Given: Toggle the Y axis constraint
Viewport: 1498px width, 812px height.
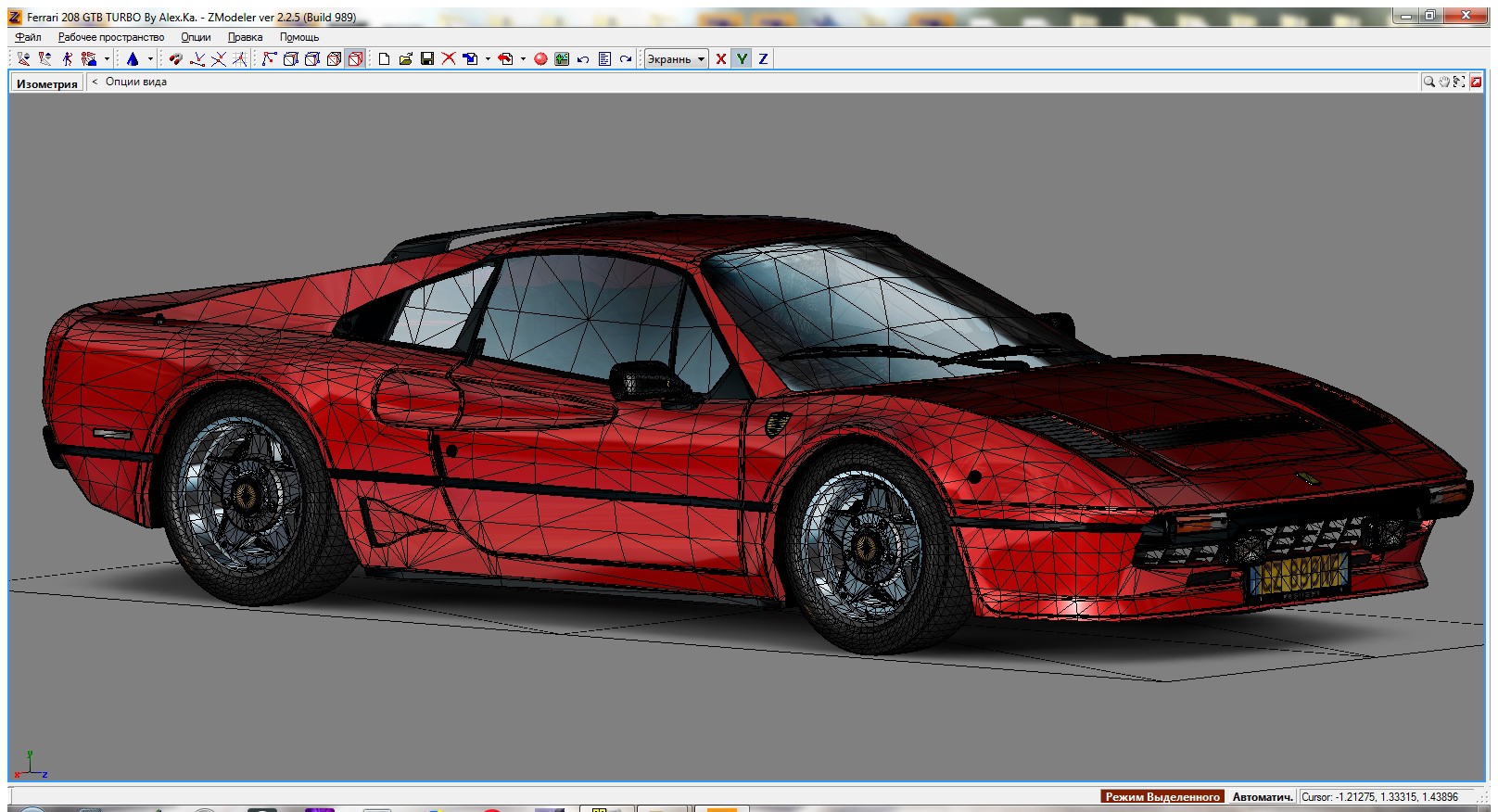Looking at the screenshot, I should click(x=742, y=58).
